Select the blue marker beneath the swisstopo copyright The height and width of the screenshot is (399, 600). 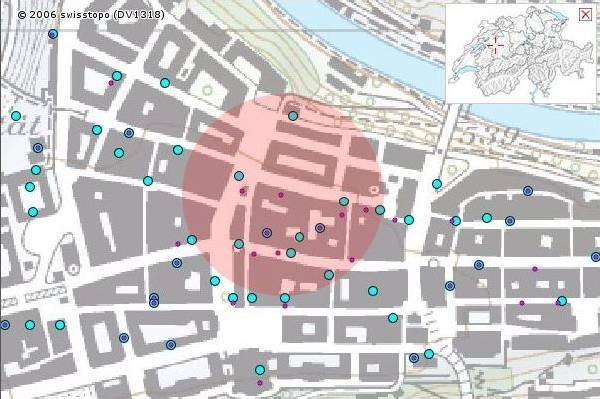click(53, 34)
